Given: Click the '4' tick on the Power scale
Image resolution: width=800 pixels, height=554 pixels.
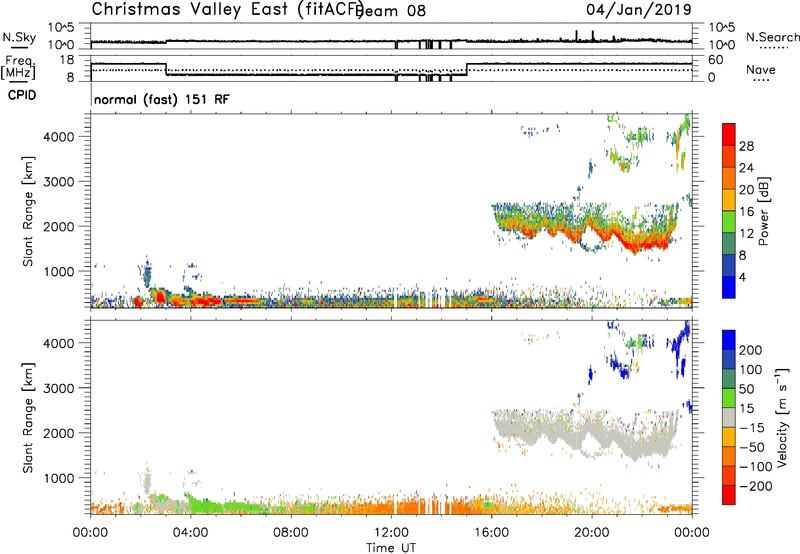Looking at the screenshot, I should 742,277.
